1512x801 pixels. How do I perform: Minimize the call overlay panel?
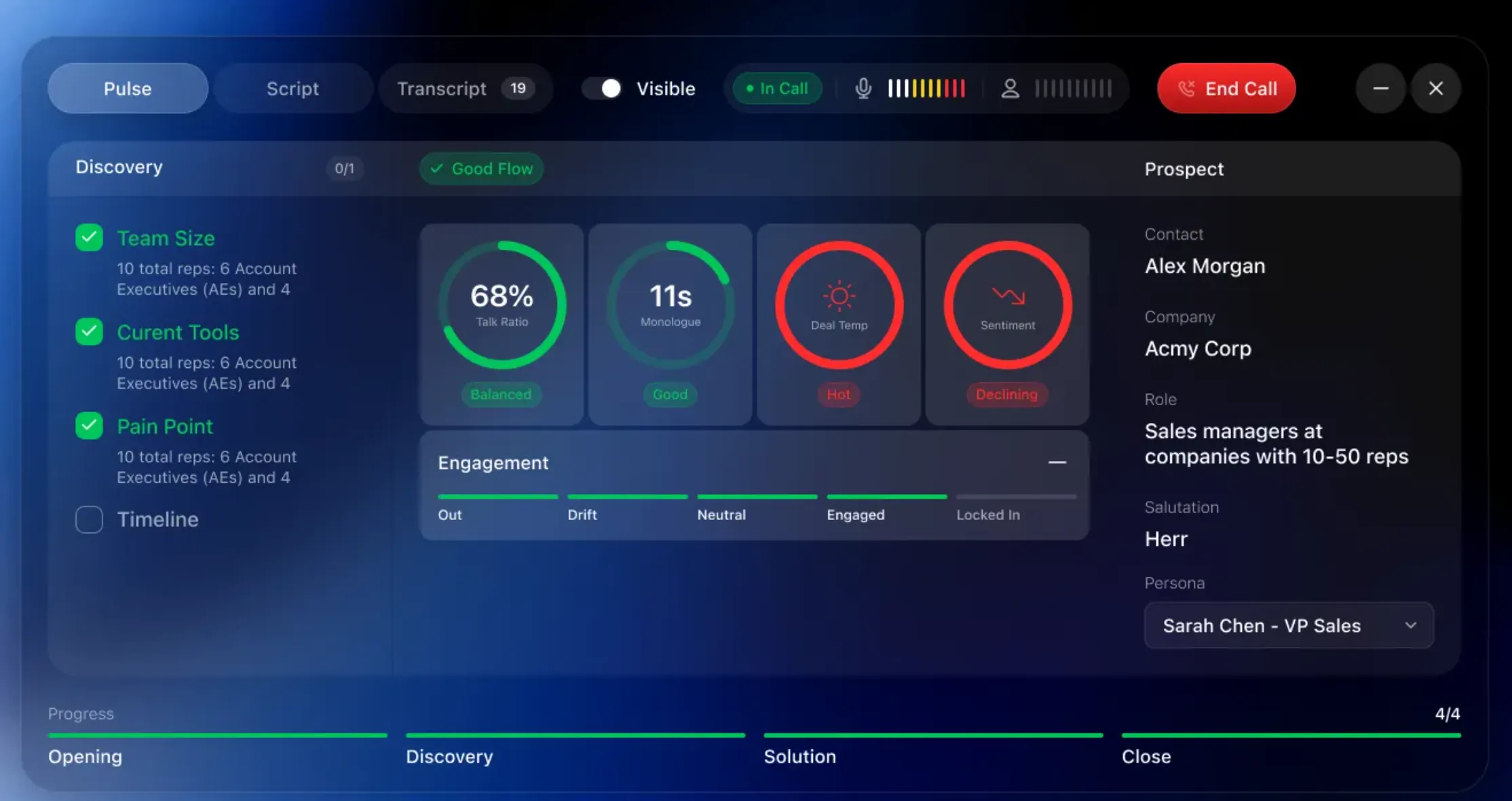pyautogui.click(x=1380, y=88)
